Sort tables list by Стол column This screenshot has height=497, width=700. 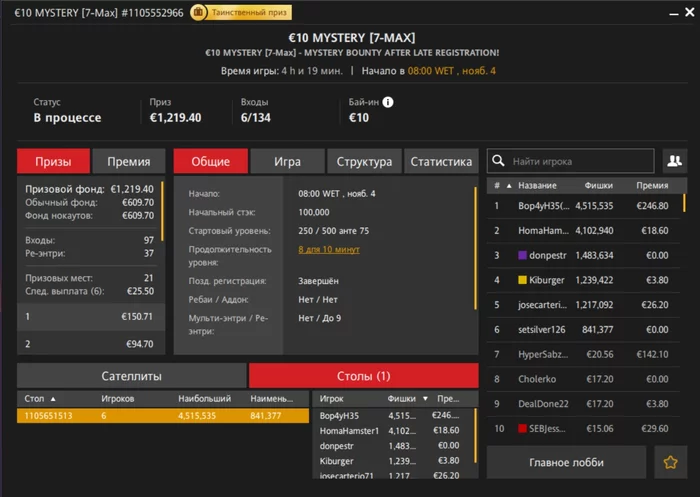(37, 397)
